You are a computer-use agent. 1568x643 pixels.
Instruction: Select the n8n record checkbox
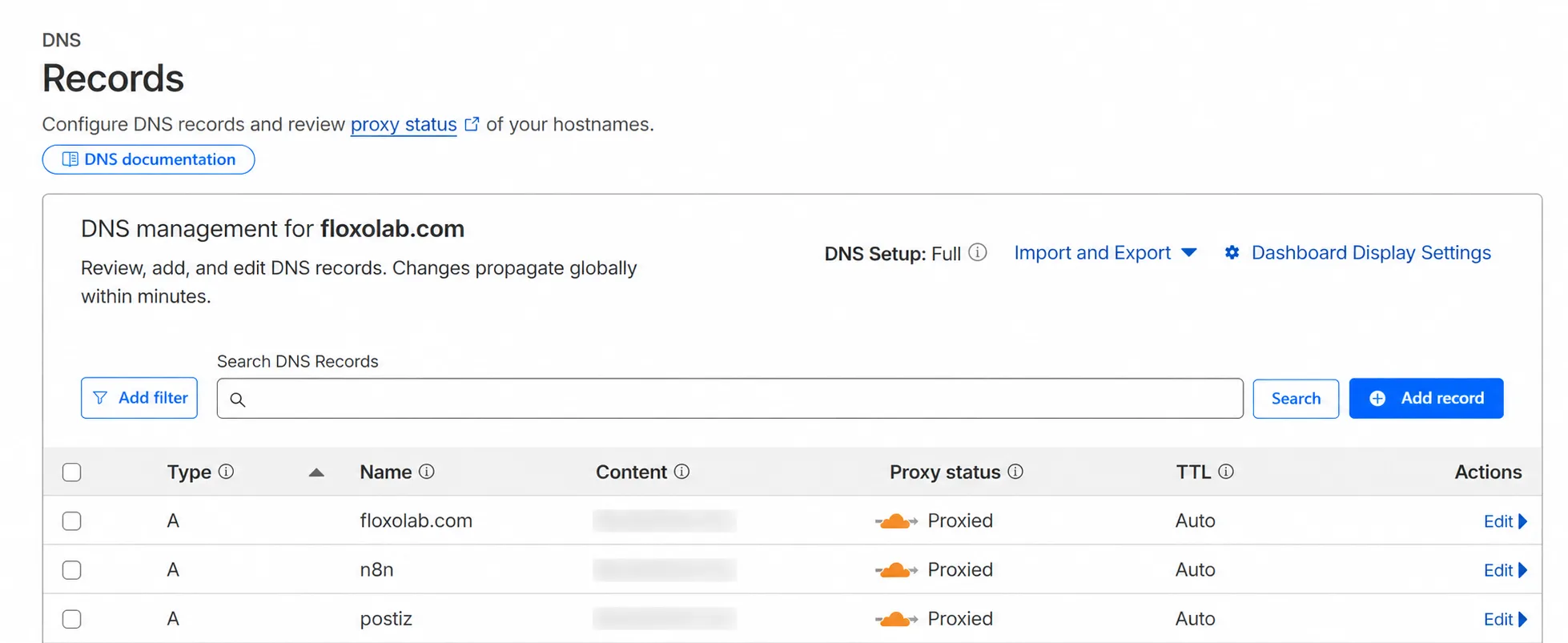point(72,570)
